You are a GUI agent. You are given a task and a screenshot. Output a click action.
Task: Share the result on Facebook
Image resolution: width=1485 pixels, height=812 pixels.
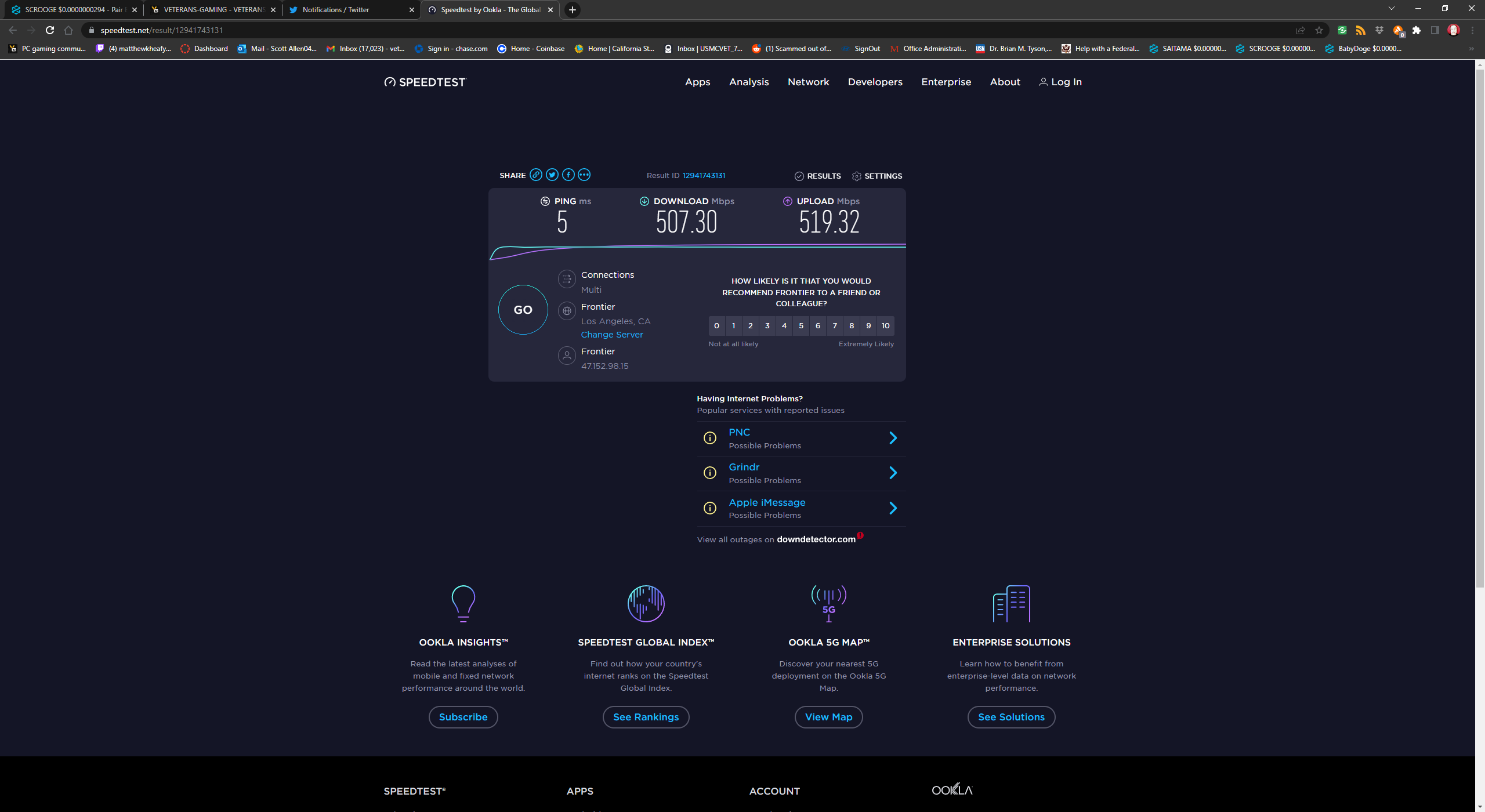[x=568, y=175]
